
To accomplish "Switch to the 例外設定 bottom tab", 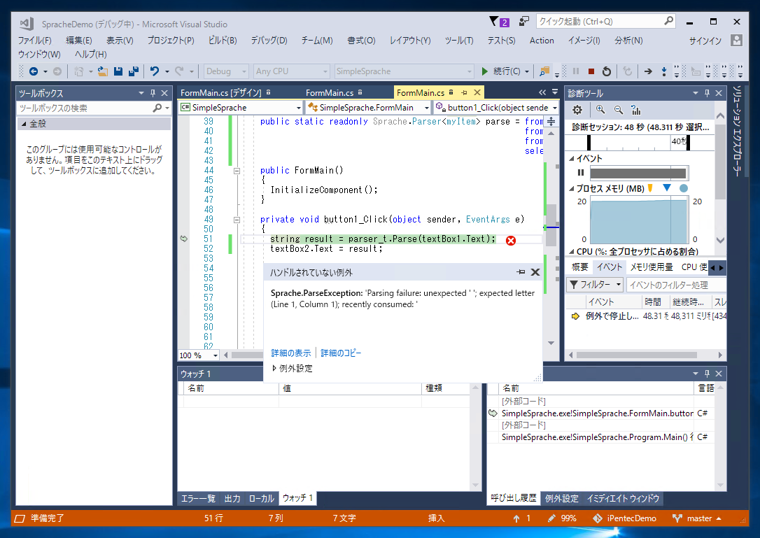I will [561, 498].
